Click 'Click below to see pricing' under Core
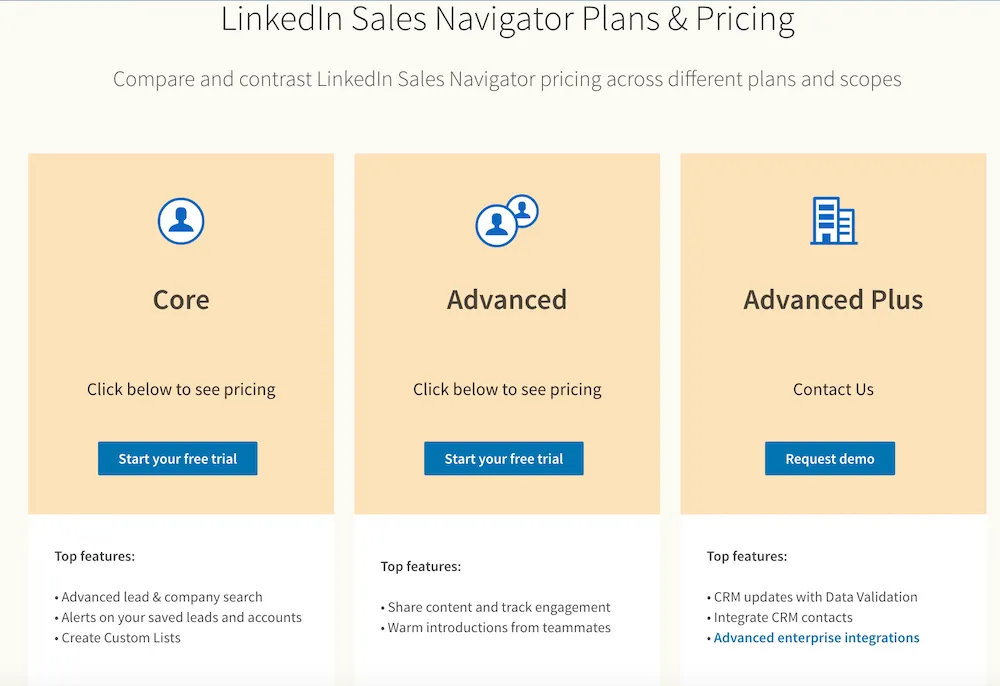The image size is (1000, 686). point(180,389)
